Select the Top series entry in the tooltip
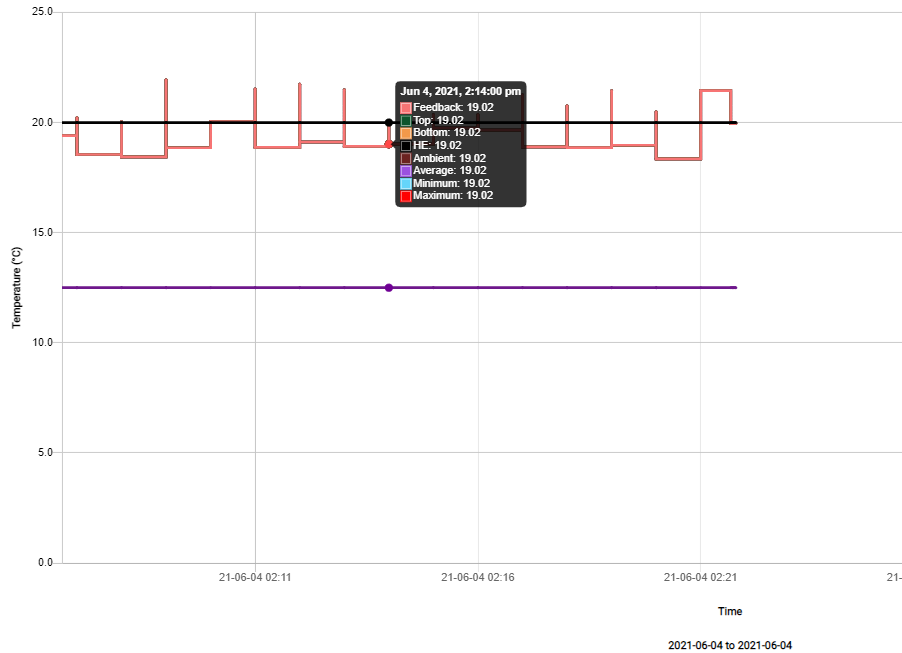Viewport: 902px width, 653px height. [x=405, y=121]
